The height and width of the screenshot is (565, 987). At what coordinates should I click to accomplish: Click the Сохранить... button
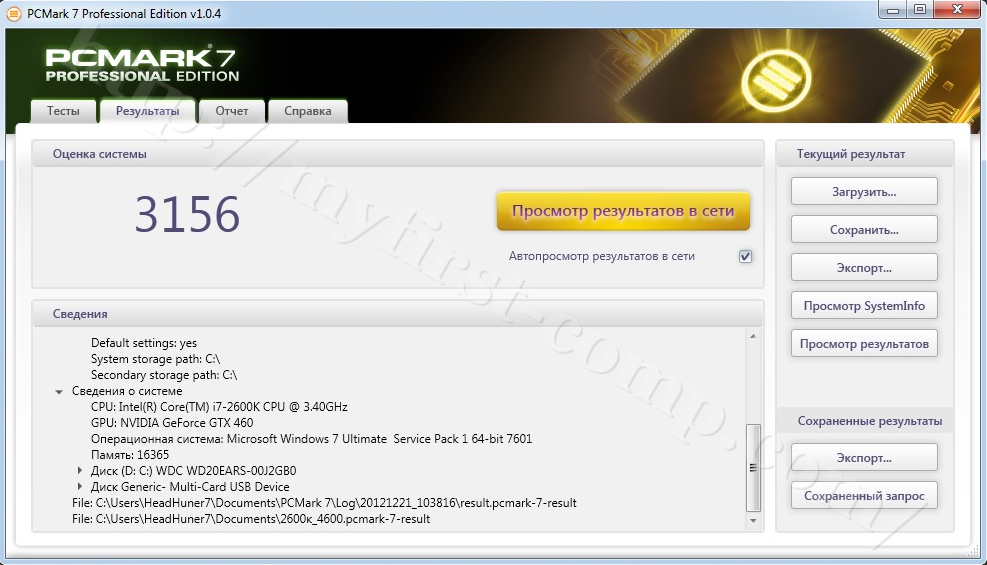[x=864, y=230]
